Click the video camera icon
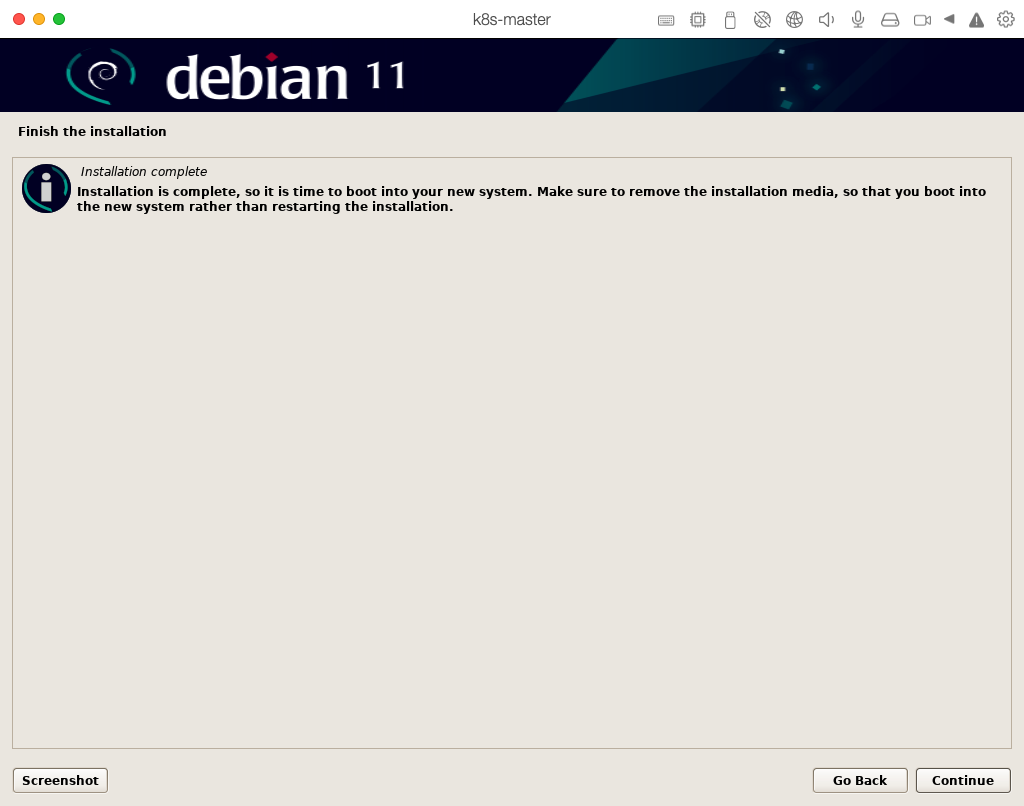The height and width of the screenshot is (806, 1024). point(922,20)
